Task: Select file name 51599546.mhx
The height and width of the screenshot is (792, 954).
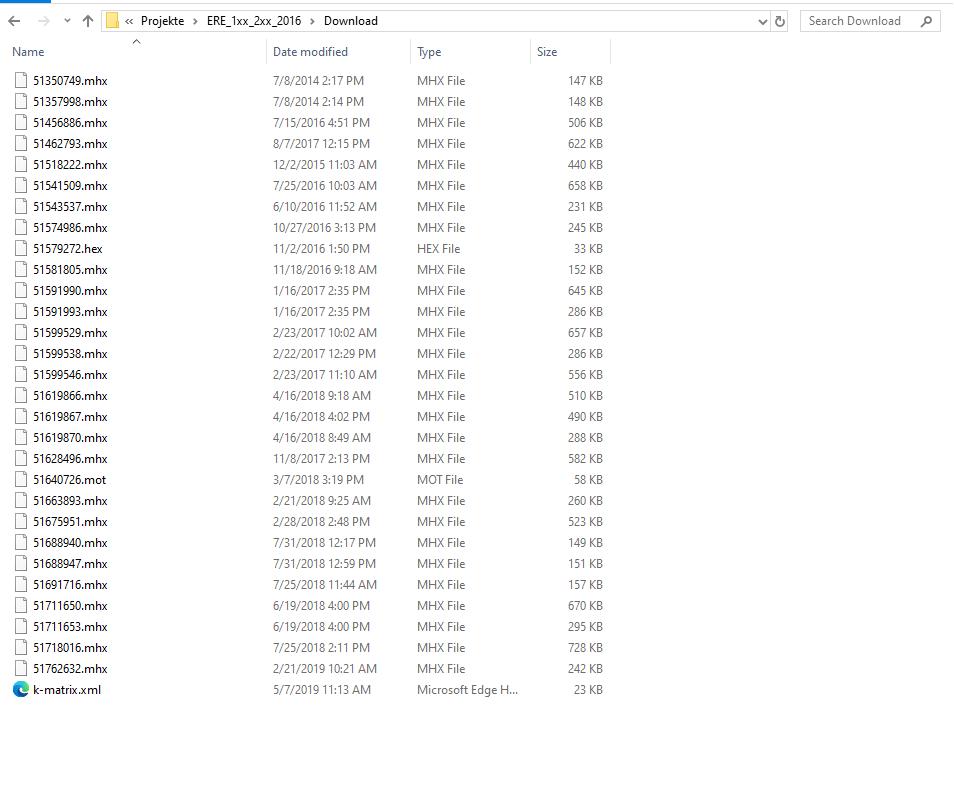Action: click(71, 375)
